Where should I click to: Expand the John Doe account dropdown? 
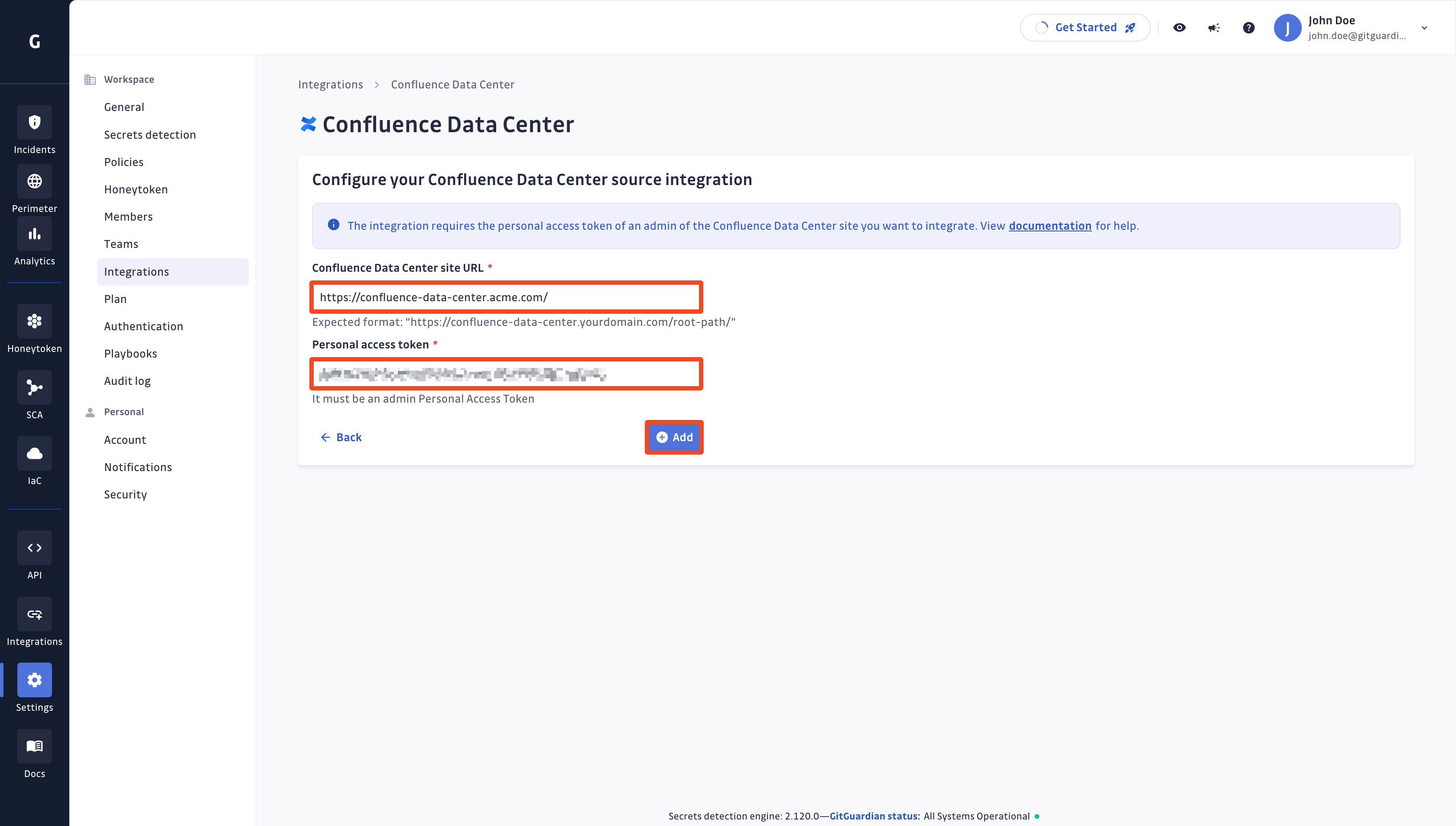tap(1423, 28)
